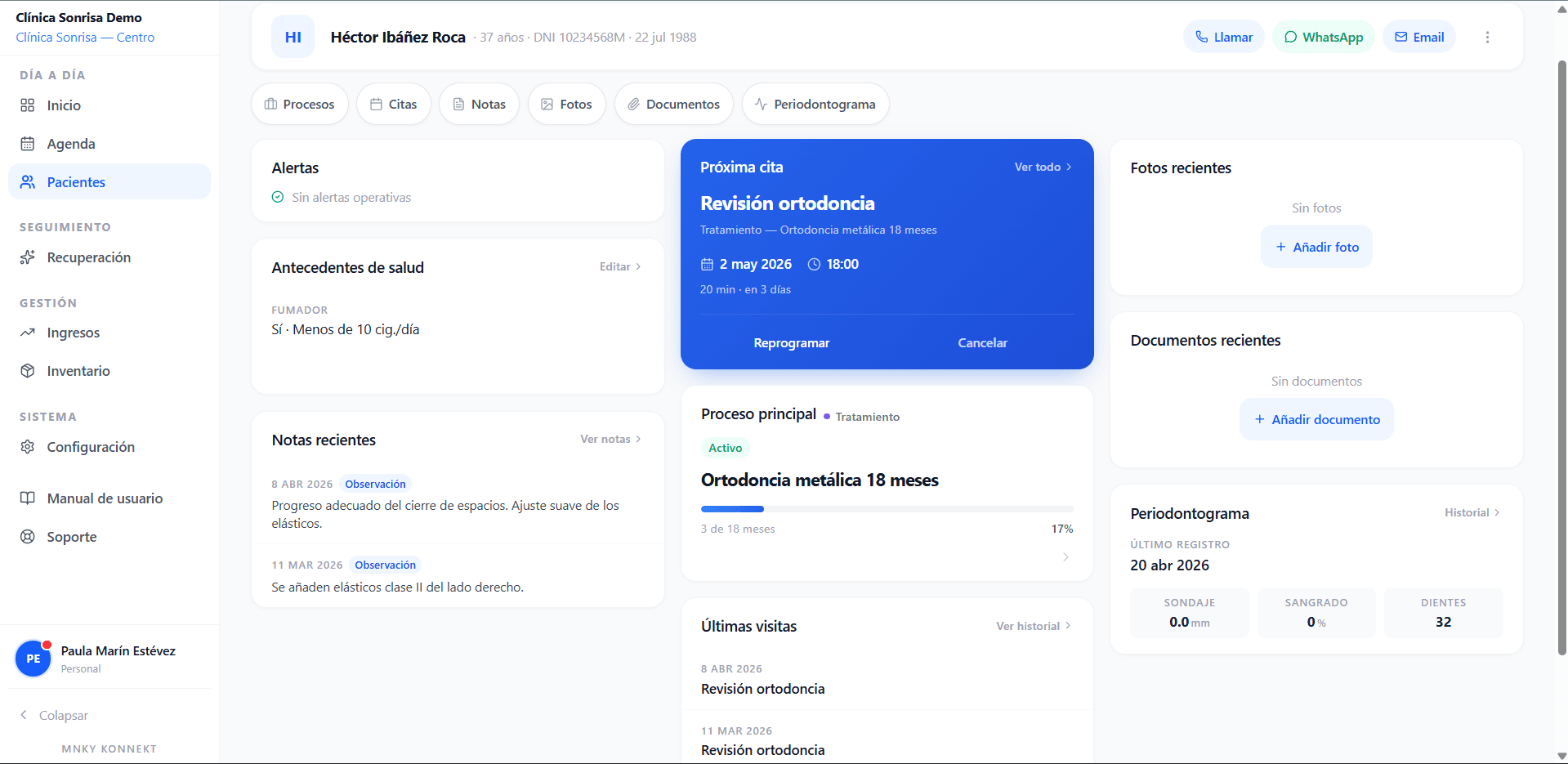Click the HI patient avatar

[x=293, y=37]
